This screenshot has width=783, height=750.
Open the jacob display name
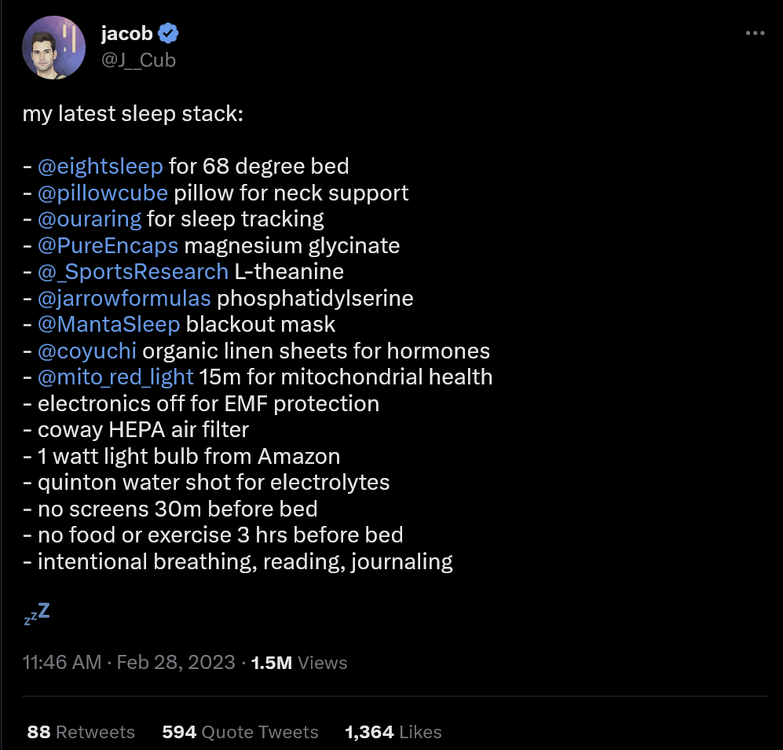(x=125, y=34)
